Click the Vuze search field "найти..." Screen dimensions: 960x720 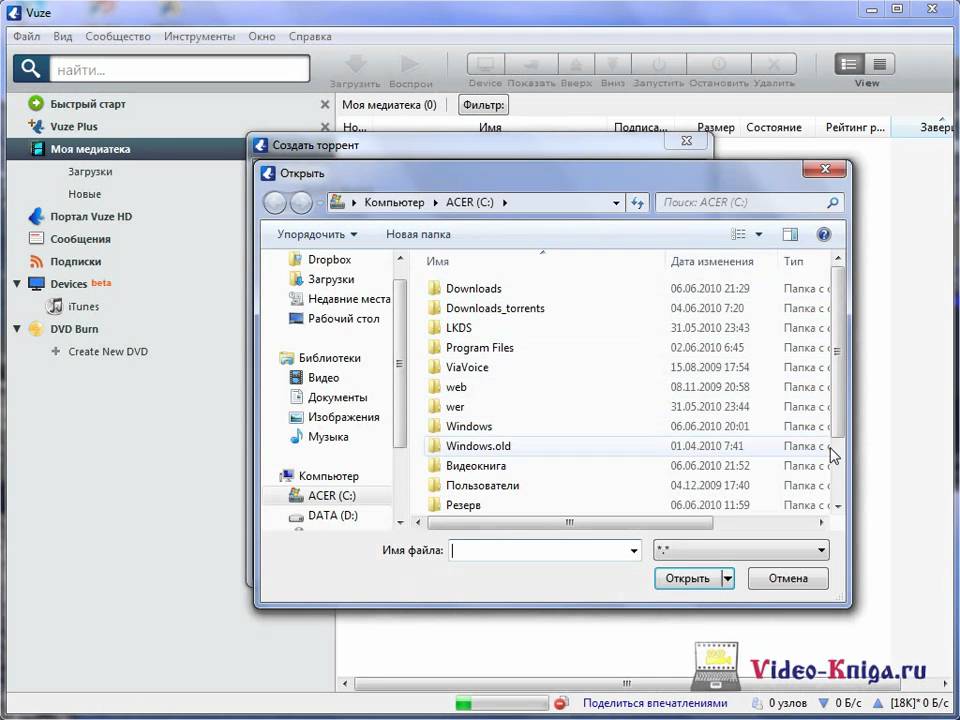(x=179, y=69)
